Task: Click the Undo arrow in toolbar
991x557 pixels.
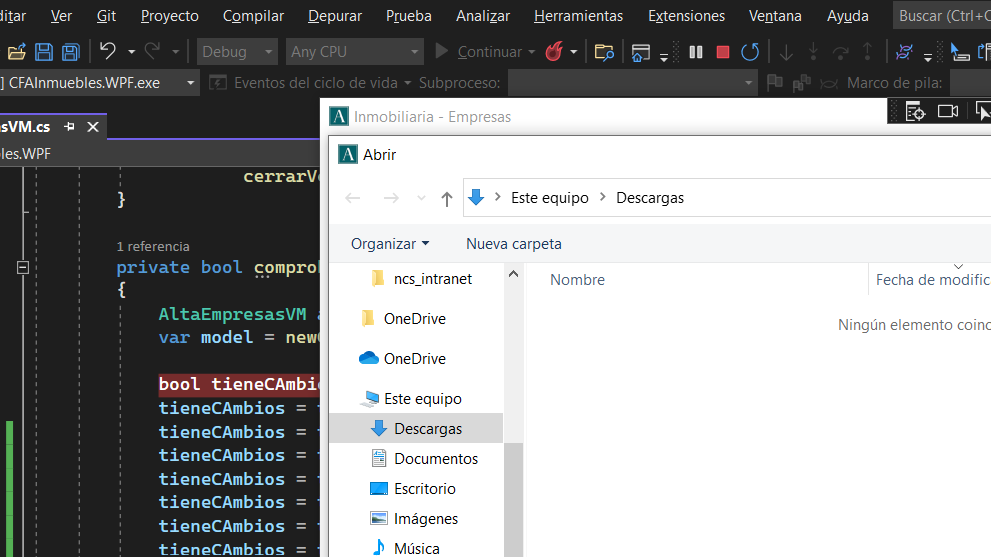Action: coord(108,52)
